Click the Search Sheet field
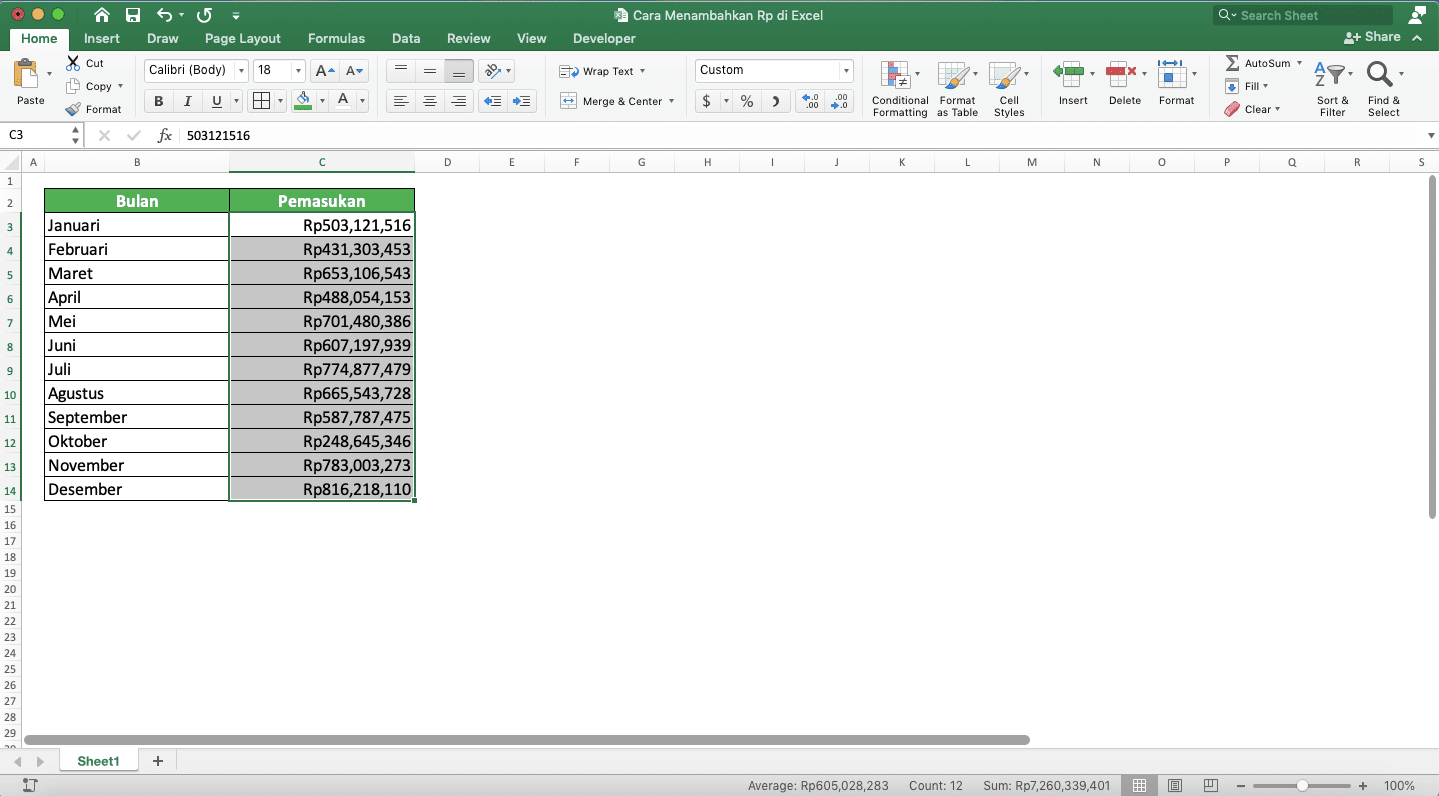Screen dimensions: 1439x796 click(1303, 15)
